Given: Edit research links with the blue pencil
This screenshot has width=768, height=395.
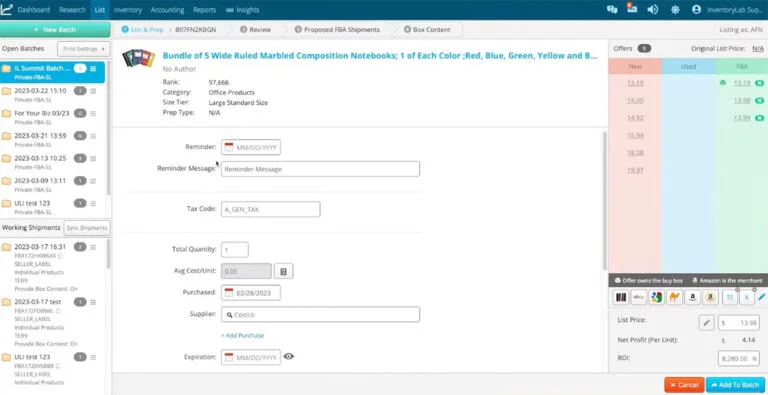Looking at the screenshot, I should click(x=761, y=297).
